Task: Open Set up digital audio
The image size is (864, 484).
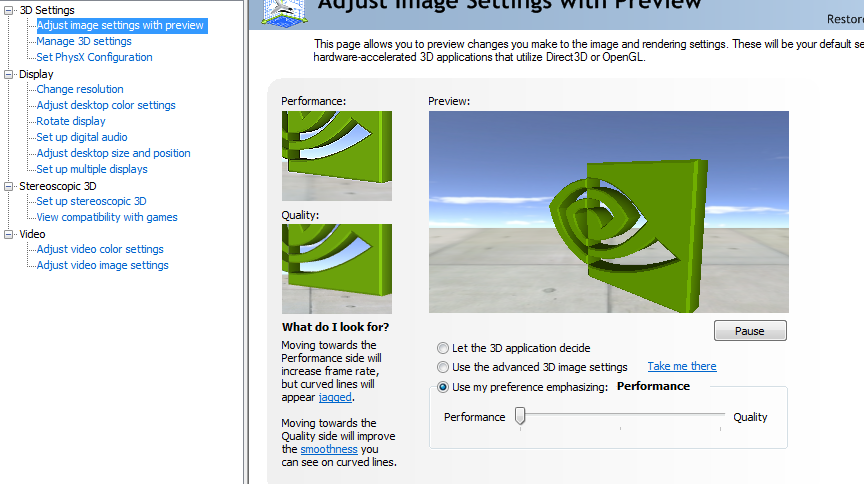Action: [x=82, y=137]
